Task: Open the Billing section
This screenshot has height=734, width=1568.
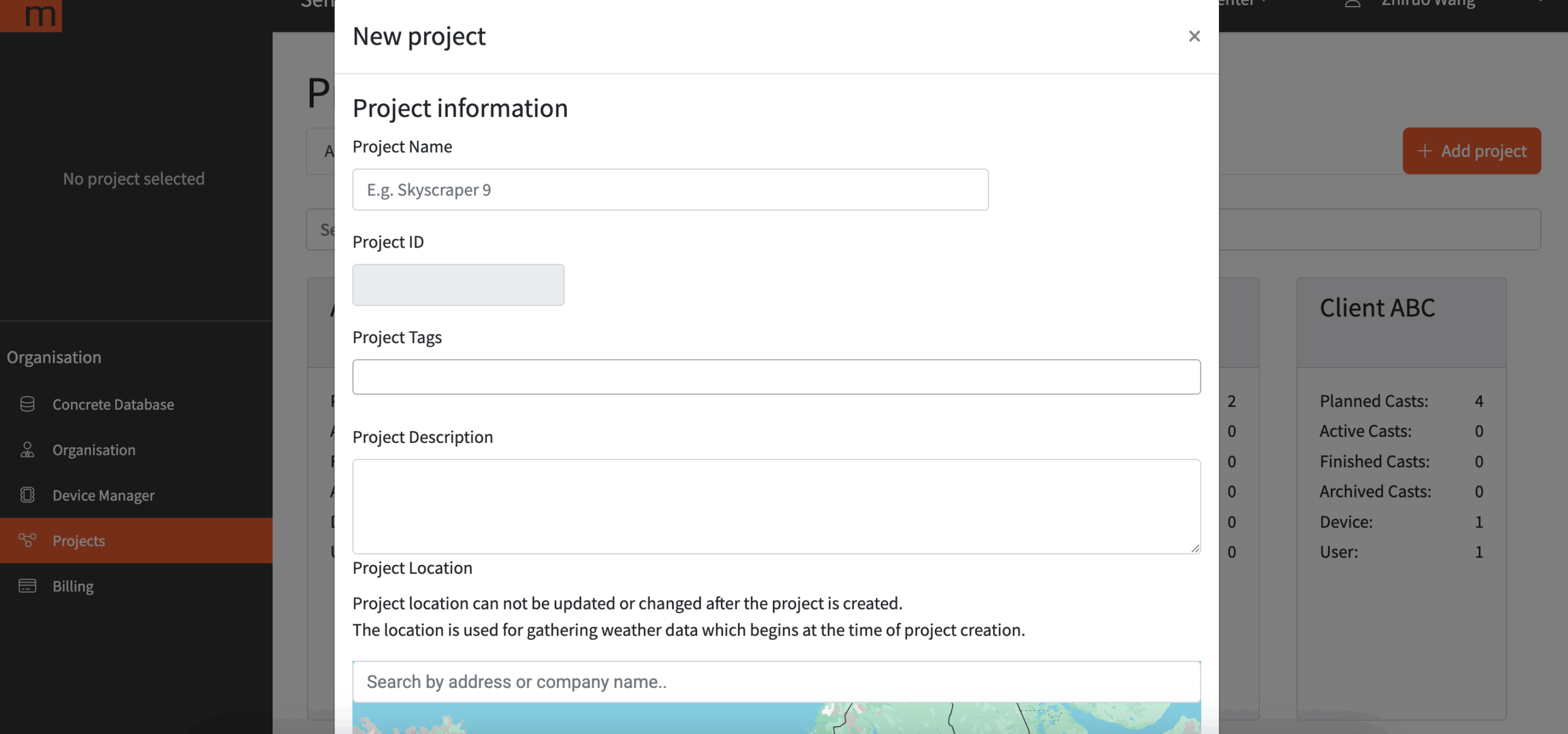Action: [x=73, y=586]
